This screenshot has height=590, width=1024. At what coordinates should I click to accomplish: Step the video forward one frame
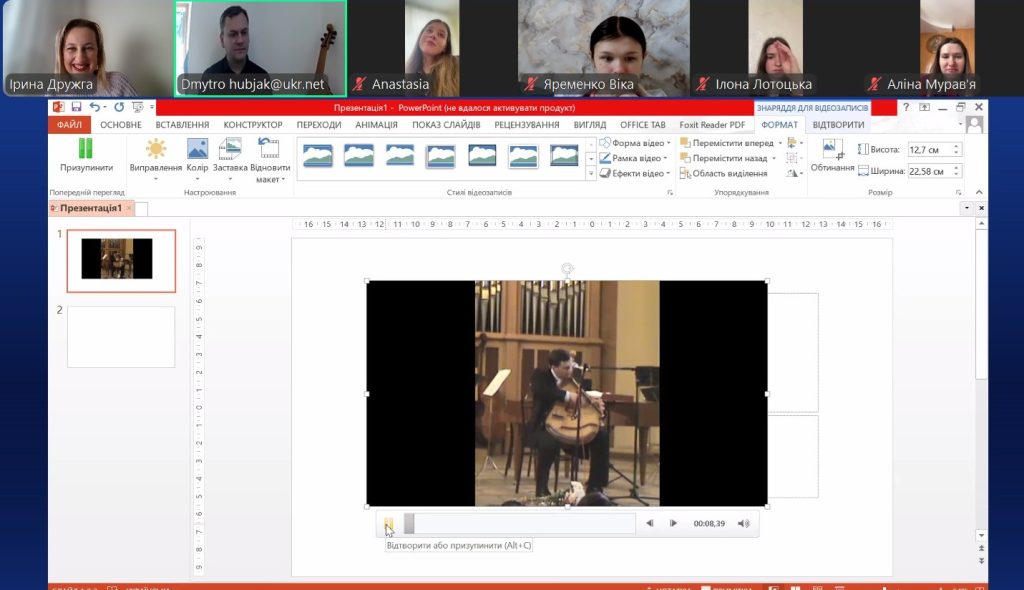pos(673,523)
